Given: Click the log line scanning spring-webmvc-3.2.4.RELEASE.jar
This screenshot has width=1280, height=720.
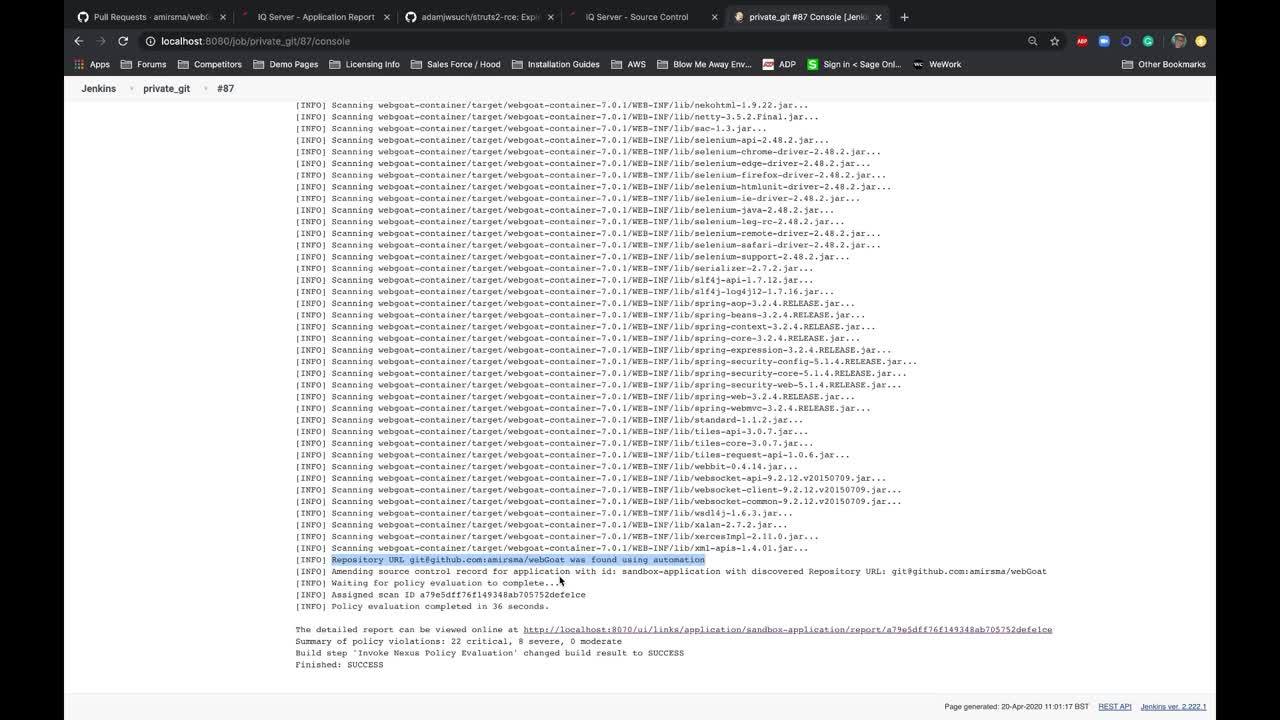Looking at the screenshot, I should pyautogui.click(x=583, y=408).
